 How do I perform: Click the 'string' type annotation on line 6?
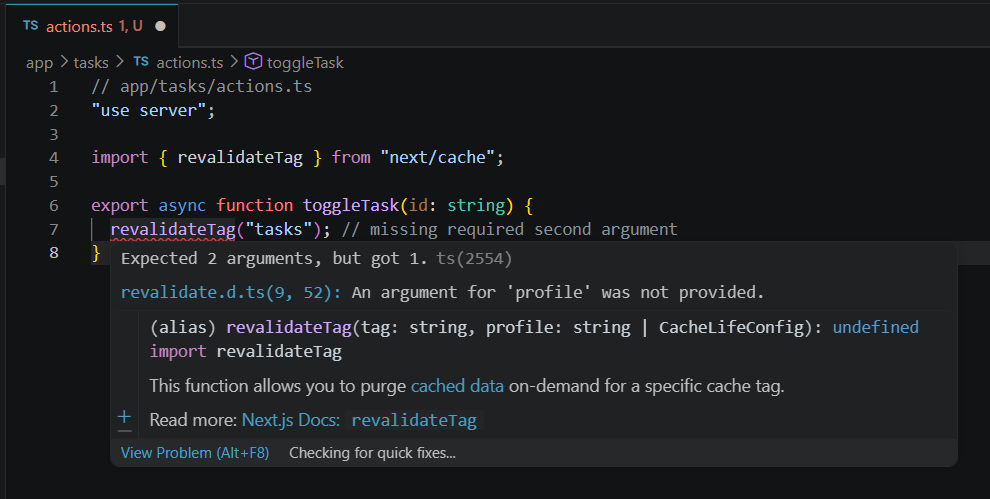(476, 205)
